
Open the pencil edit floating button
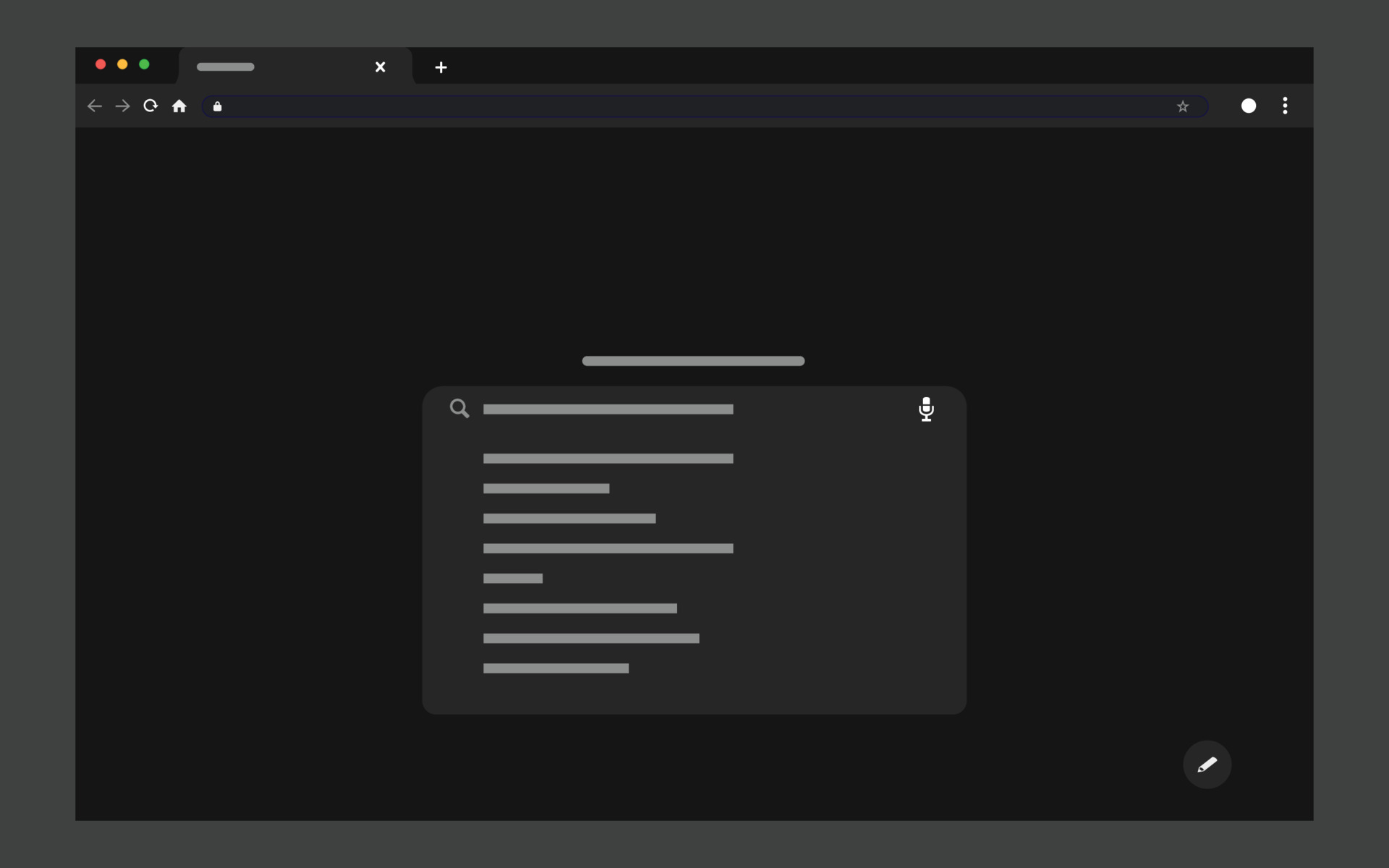pyautogui.click(x=1207, y=765)
